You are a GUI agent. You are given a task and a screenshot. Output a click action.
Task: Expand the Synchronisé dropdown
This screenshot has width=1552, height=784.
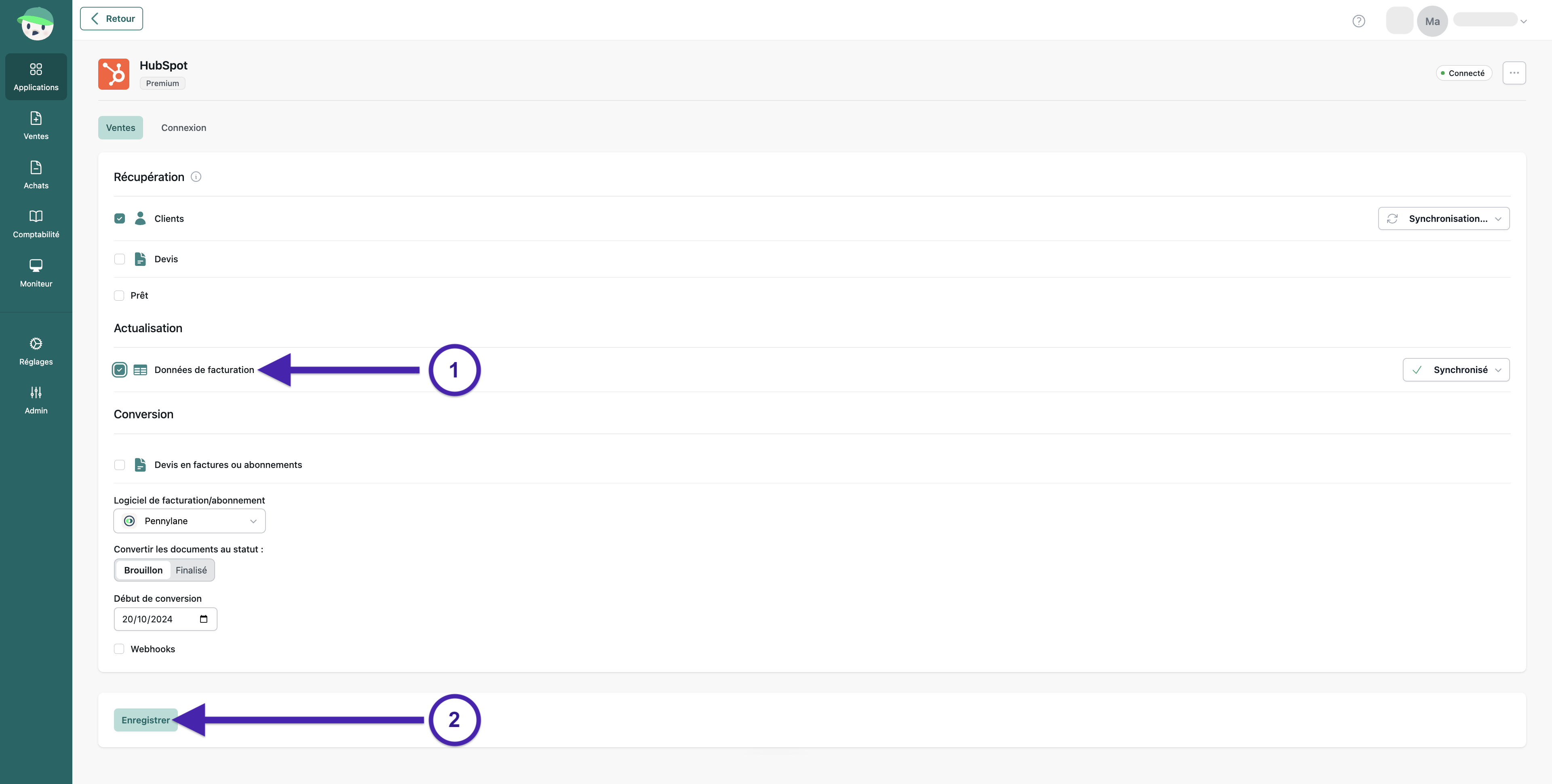1455,370
